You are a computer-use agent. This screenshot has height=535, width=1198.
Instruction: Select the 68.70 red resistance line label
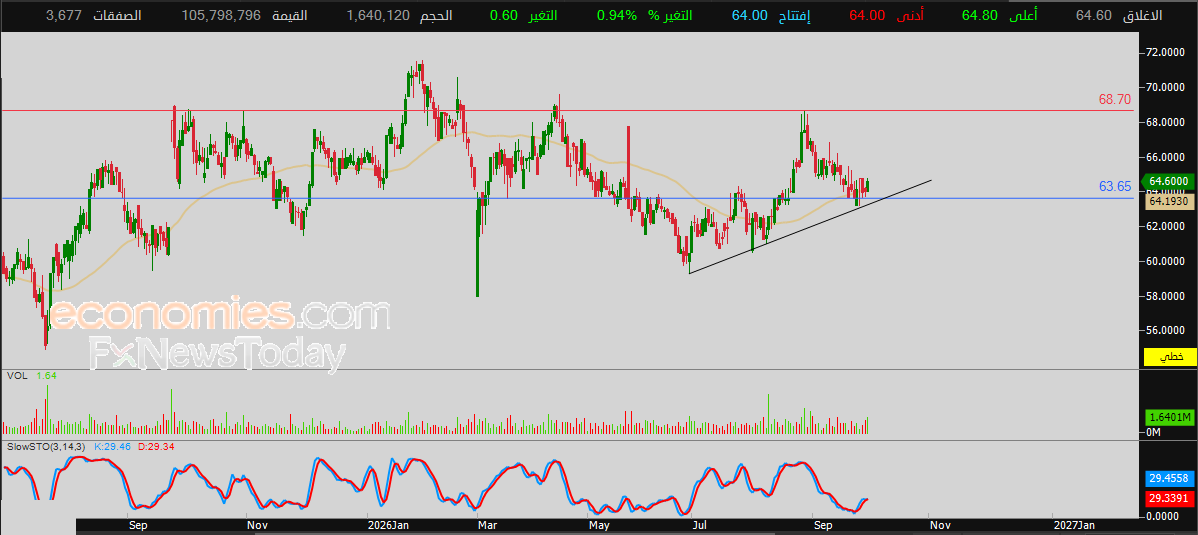1115,99
